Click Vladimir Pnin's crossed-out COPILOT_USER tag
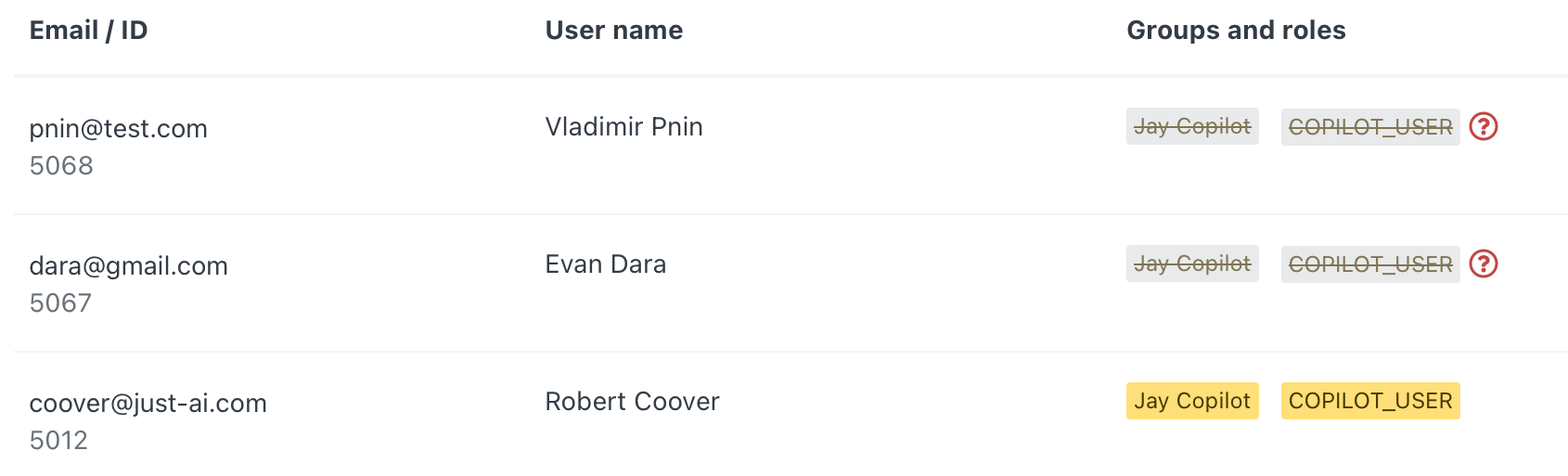This screenshot has width=1568, height=476. 1369,127
